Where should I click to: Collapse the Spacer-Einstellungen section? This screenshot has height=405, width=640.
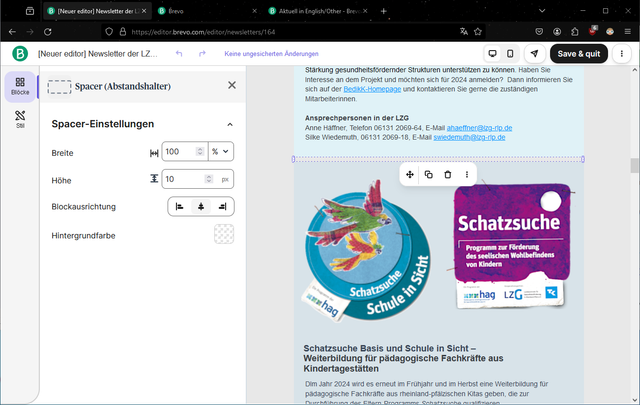click(x=230, y=125)
